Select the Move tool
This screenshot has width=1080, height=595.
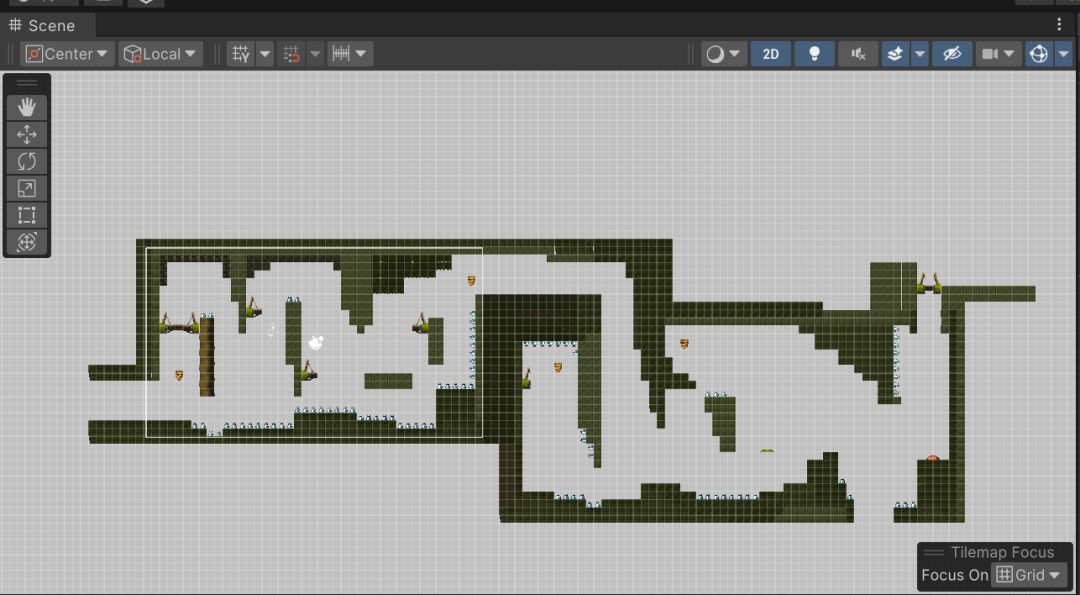coord(27,134)
